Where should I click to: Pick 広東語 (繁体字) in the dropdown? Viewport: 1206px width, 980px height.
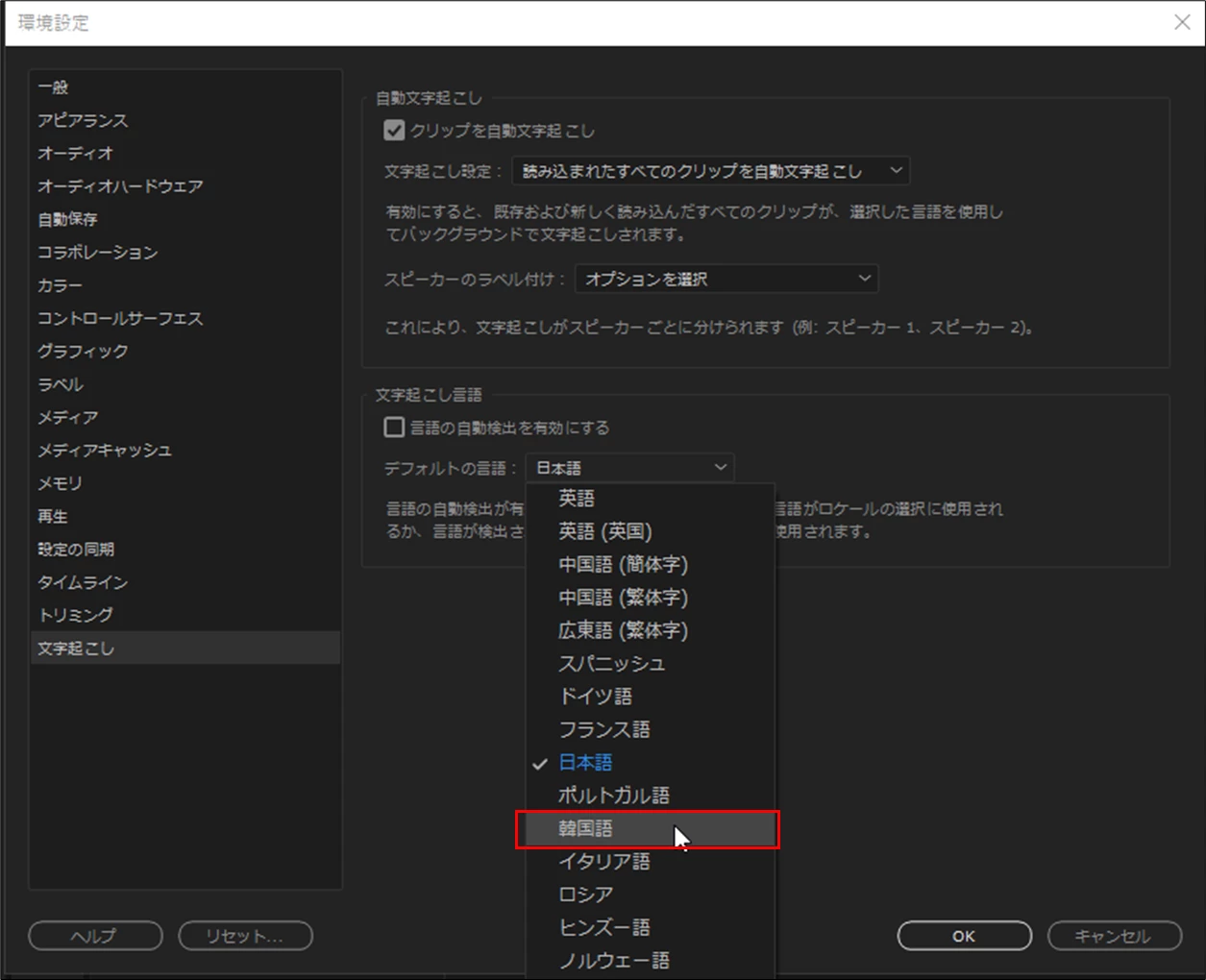(x=651, y=630)
